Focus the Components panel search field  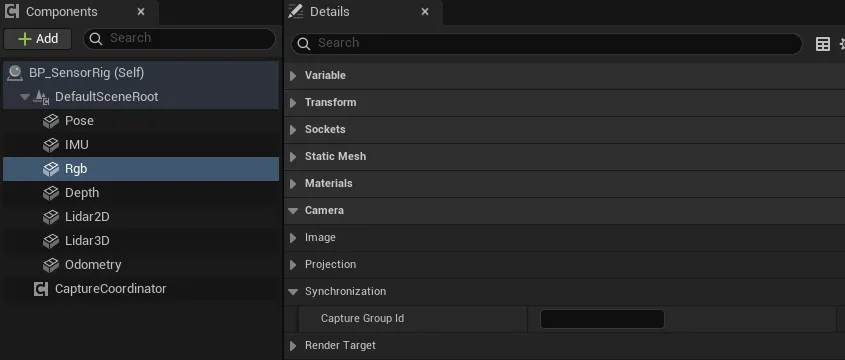[179, 39]
